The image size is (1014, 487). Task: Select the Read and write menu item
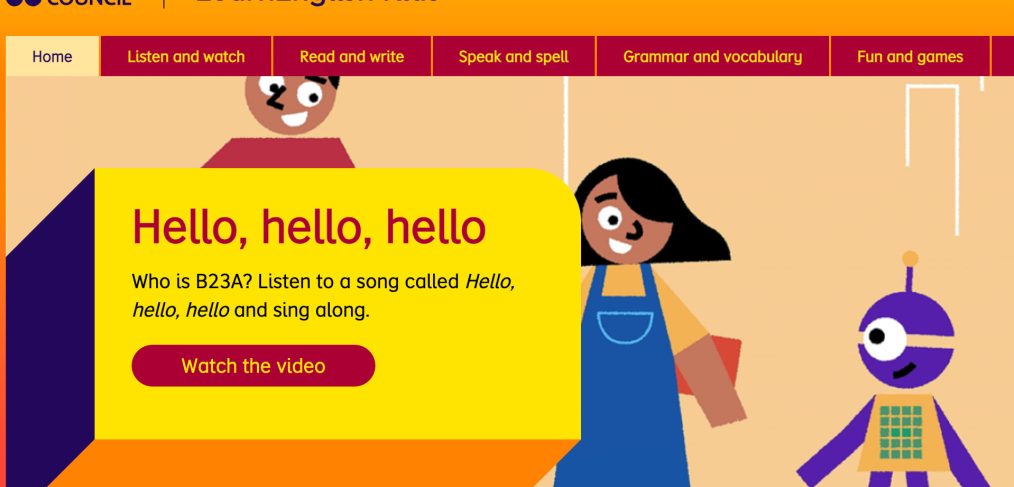click(352, 56)
